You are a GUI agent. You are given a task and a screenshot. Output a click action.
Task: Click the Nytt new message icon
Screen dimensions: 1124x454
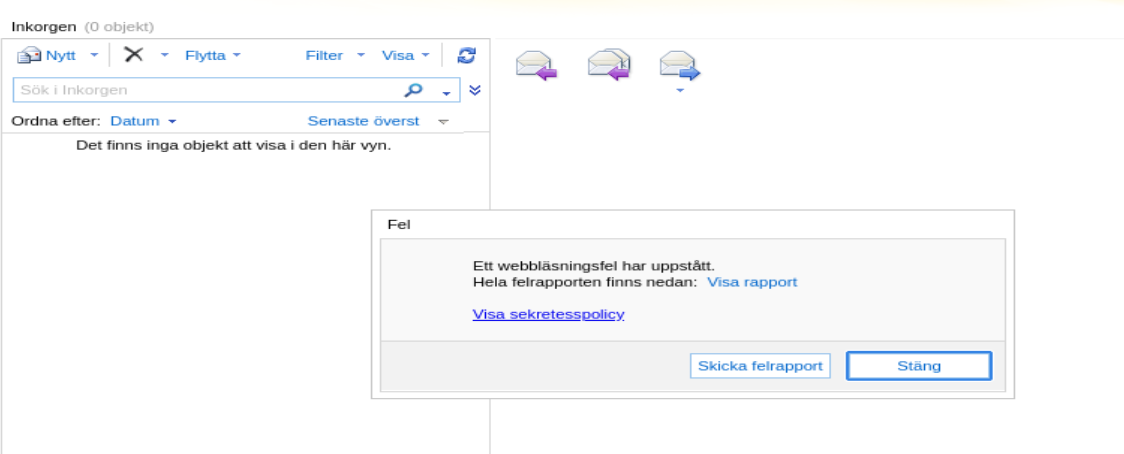click(x=30, y=56)
